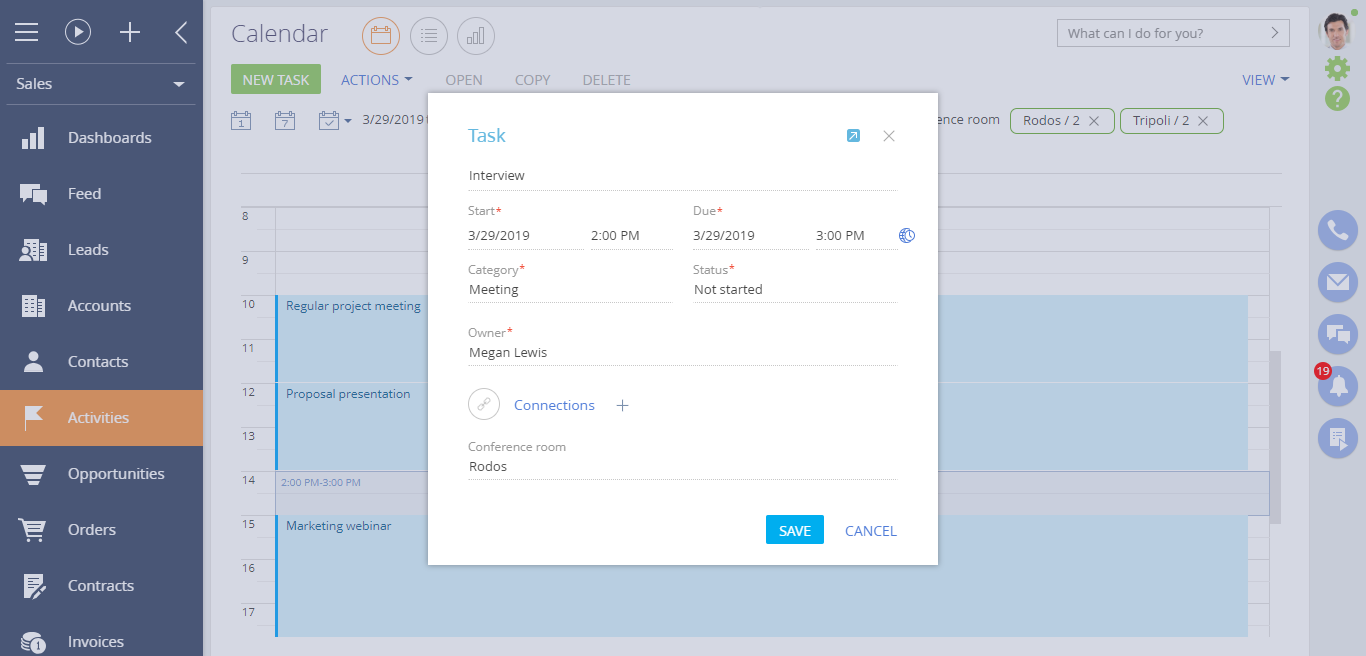Open system designer gear icon

tap(1337, 68)
